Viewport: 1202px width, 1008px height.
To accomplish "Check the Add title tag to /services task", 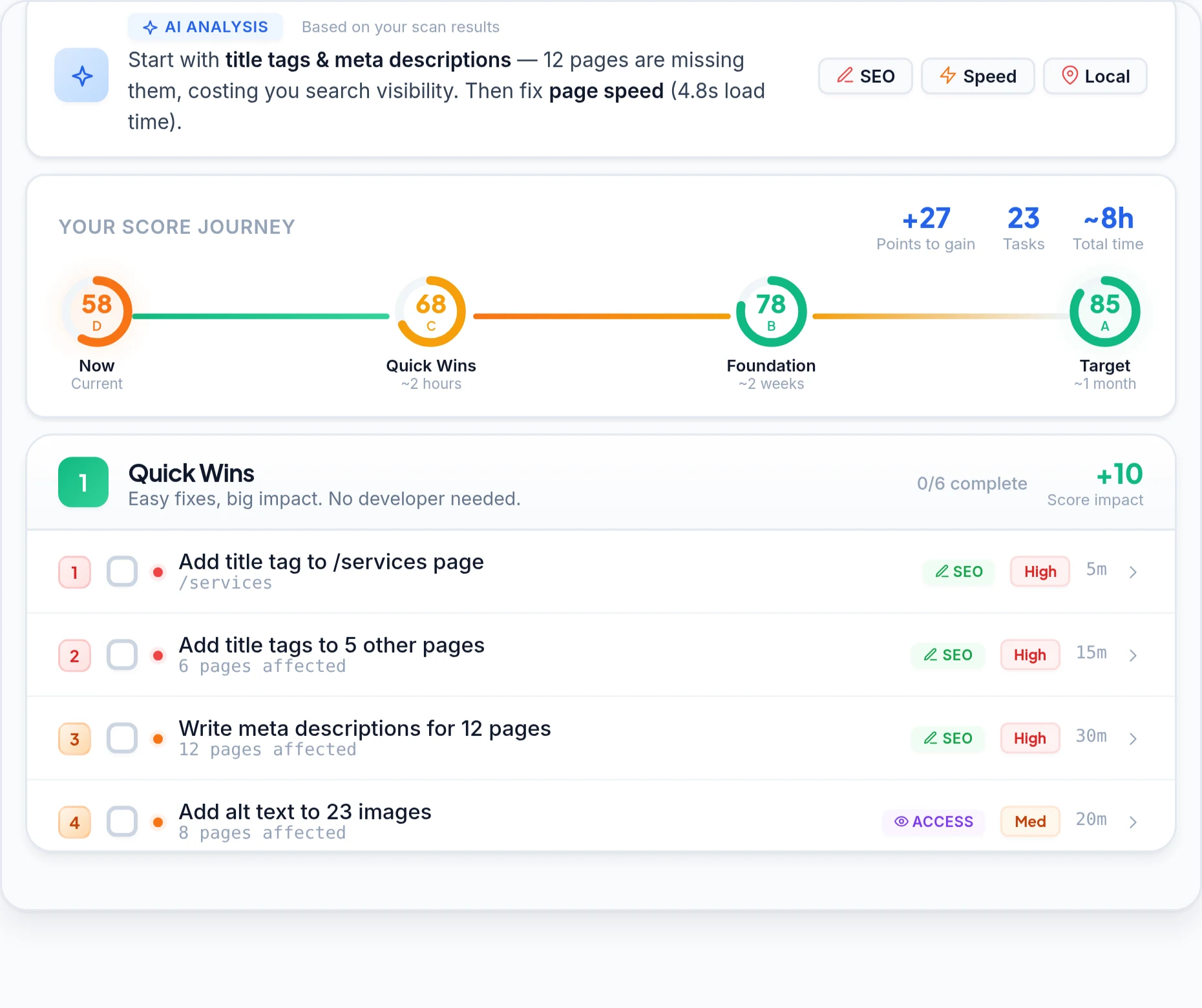I will [122, 571].
